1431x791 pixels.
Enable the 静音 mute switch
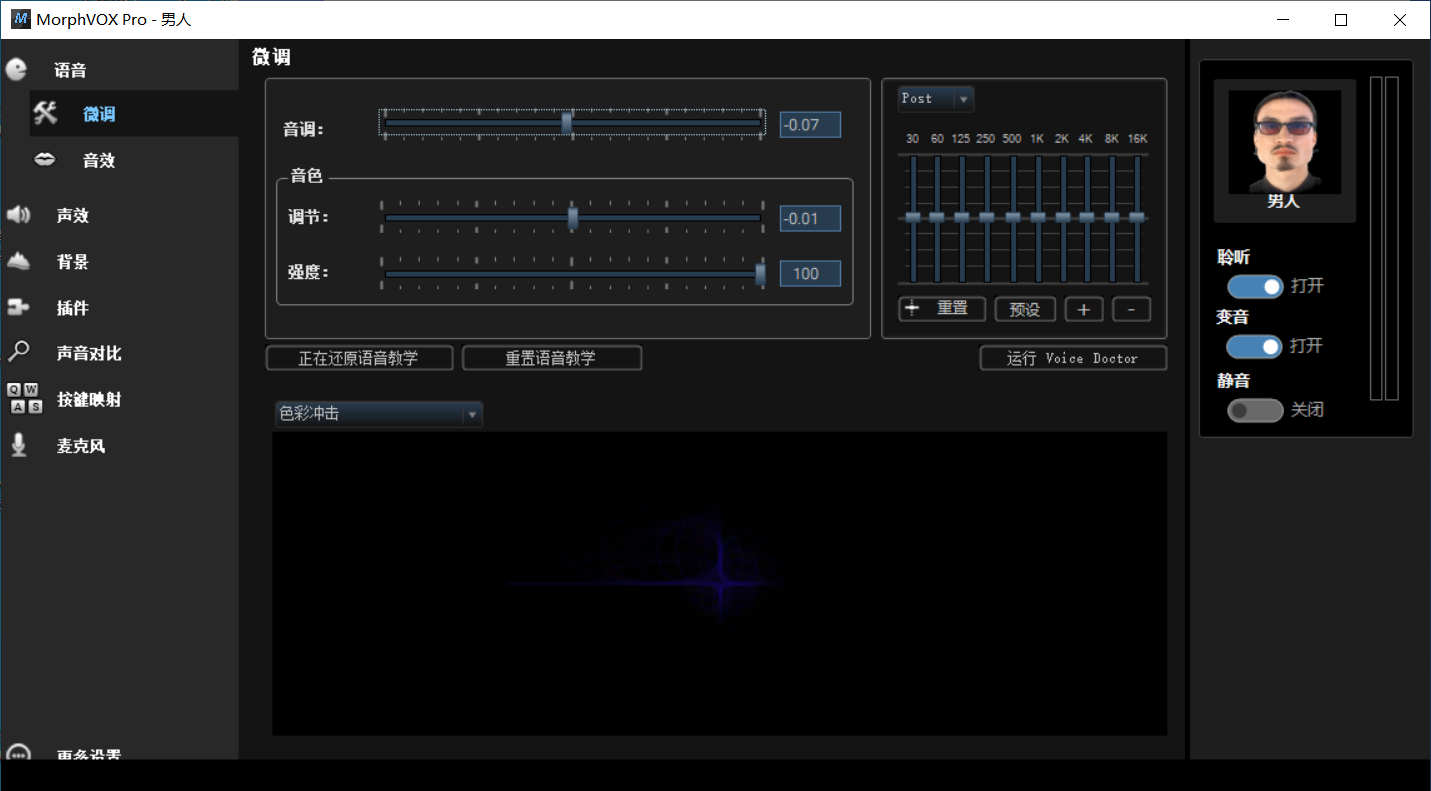click(1255, 410)
